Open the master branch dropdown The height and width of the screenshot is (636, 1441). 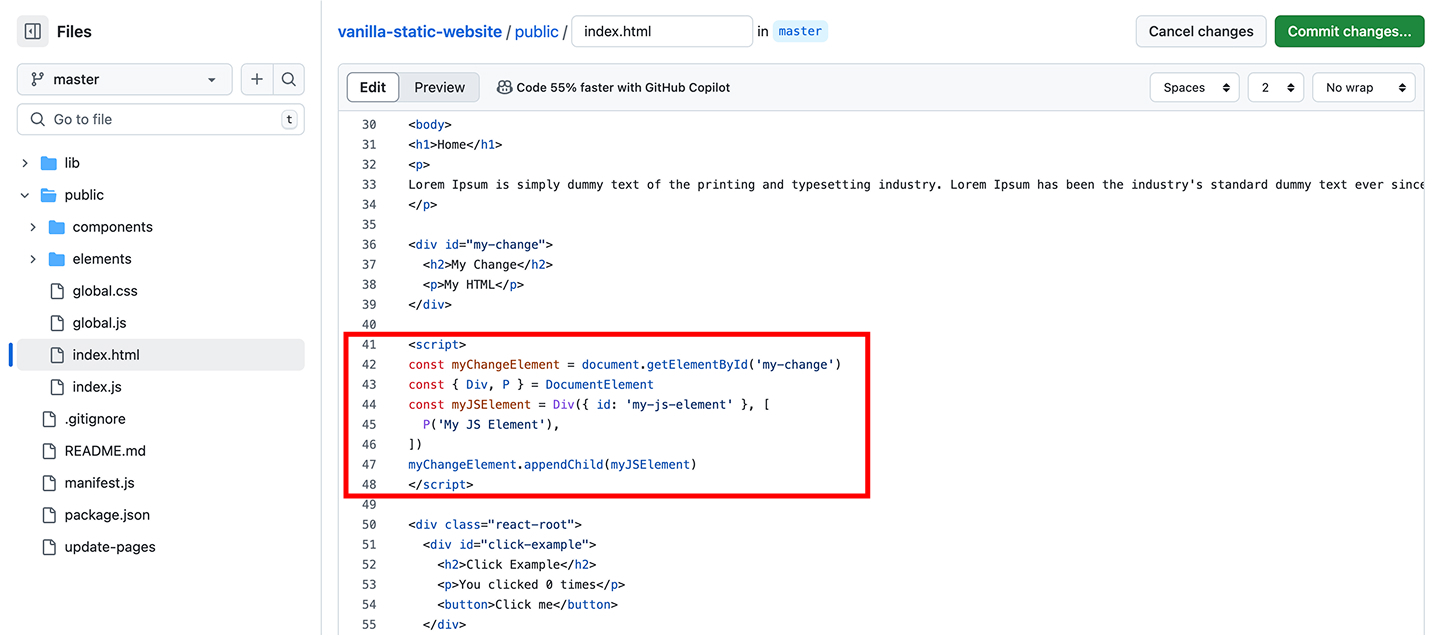point(124,79)
